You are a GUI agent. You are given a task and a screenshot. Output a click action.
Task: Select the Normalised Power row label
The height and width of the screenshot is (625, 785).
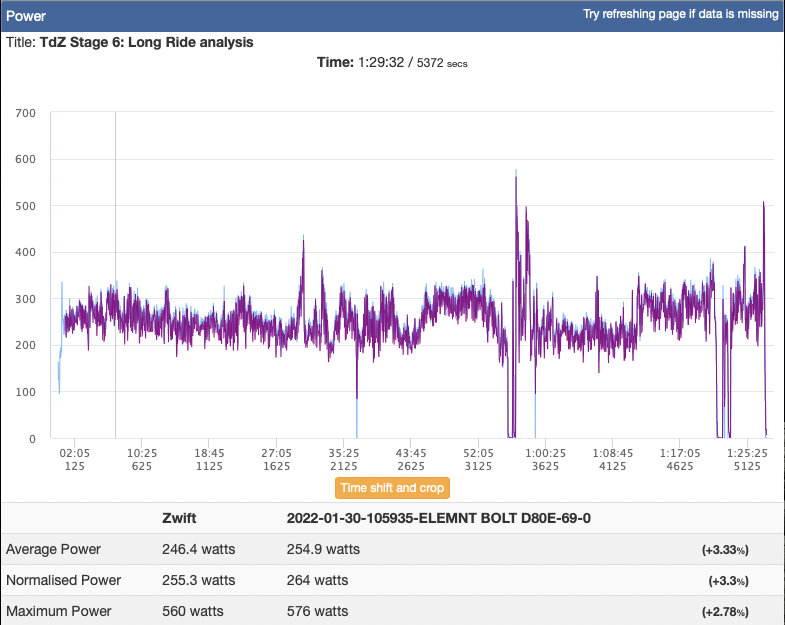tap(63, 580)
